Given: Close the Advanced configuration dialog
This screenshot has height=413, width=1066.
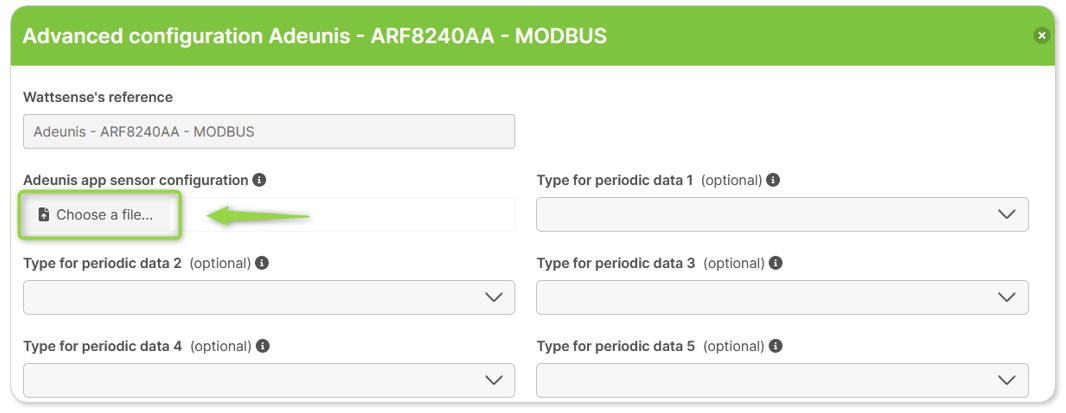Looking at the screenshot, I should point(1042,35).
